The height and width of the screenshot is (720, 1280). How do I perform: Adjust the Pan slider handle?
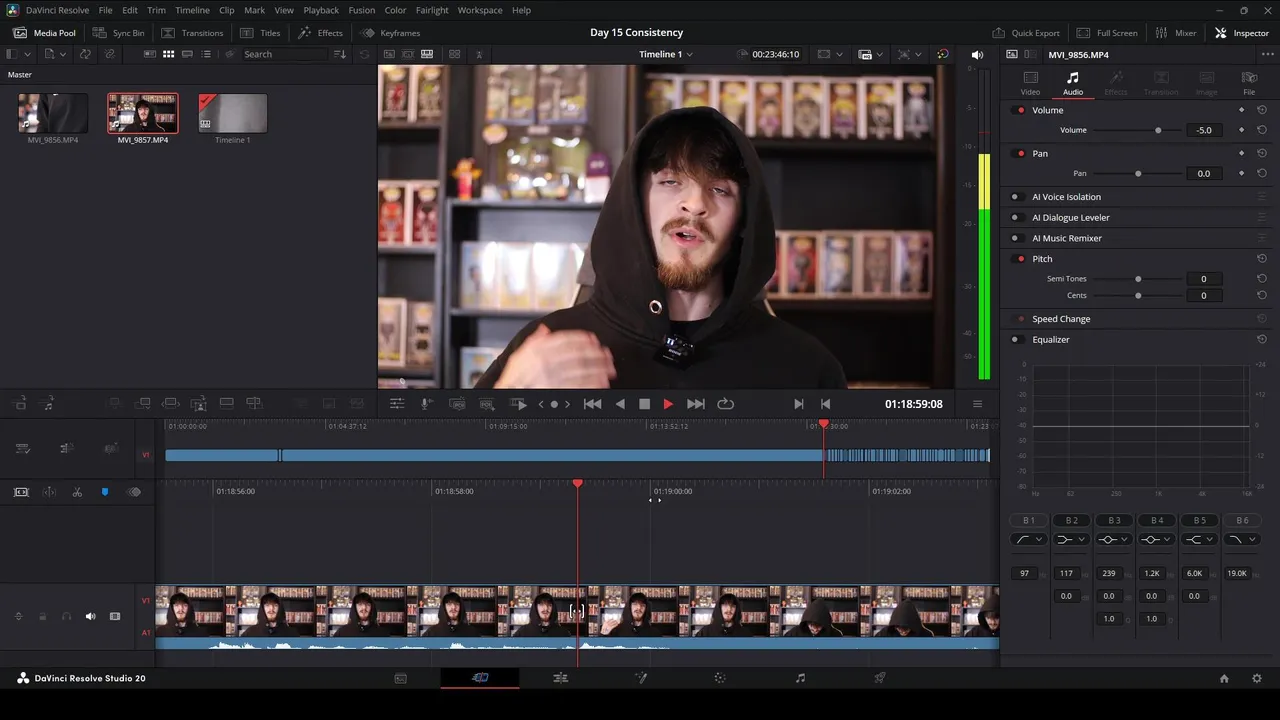pyautogui.click(x=1138, y=173)
